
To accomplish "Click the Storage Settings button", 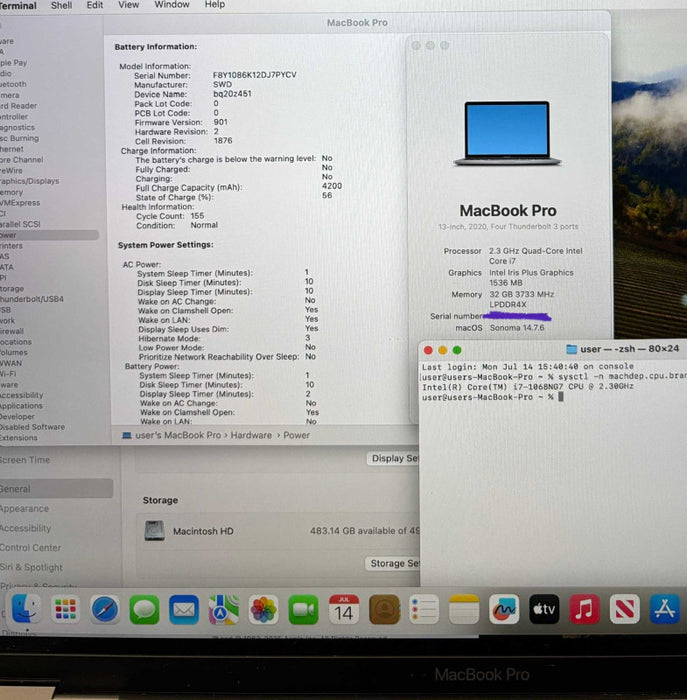I will click(393, 563).
